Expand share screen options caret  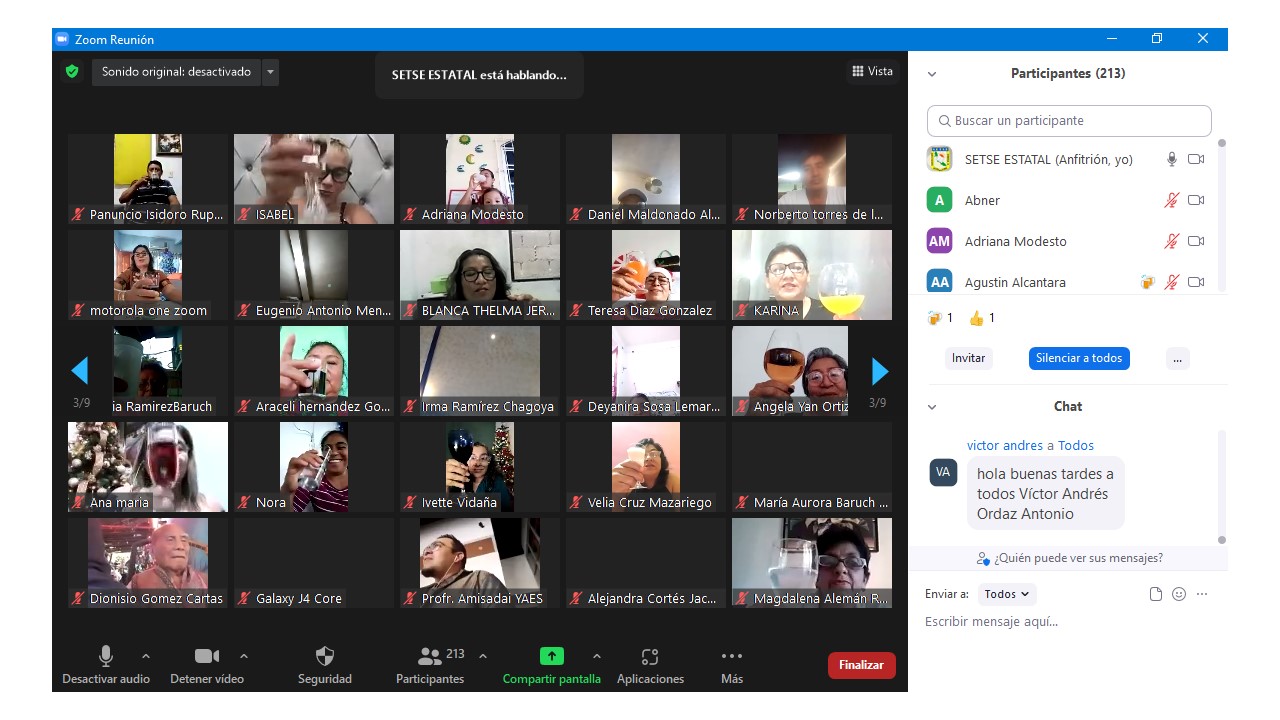point(597,656)
